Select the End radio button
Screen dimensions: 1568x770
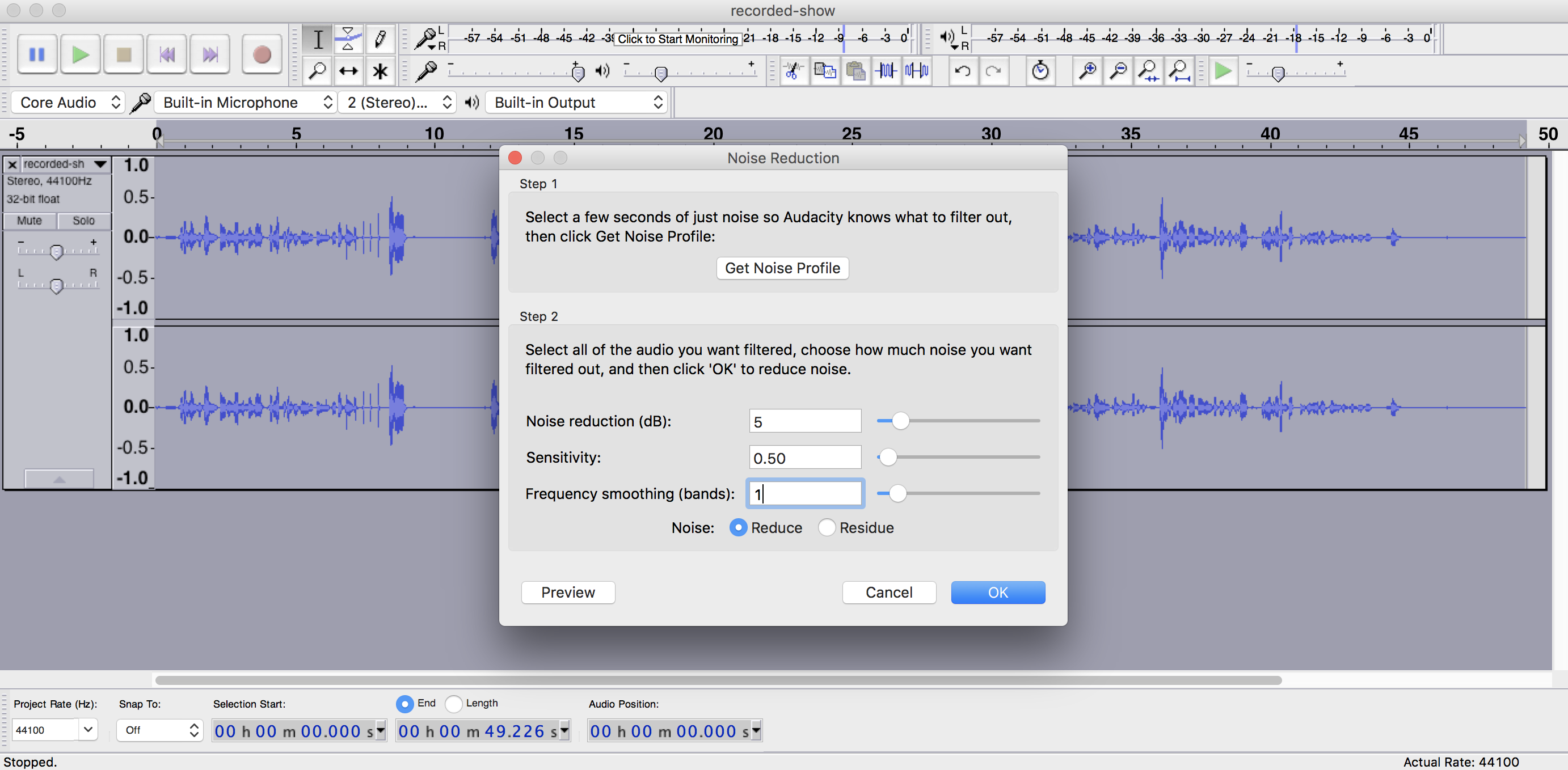(404, 704)
